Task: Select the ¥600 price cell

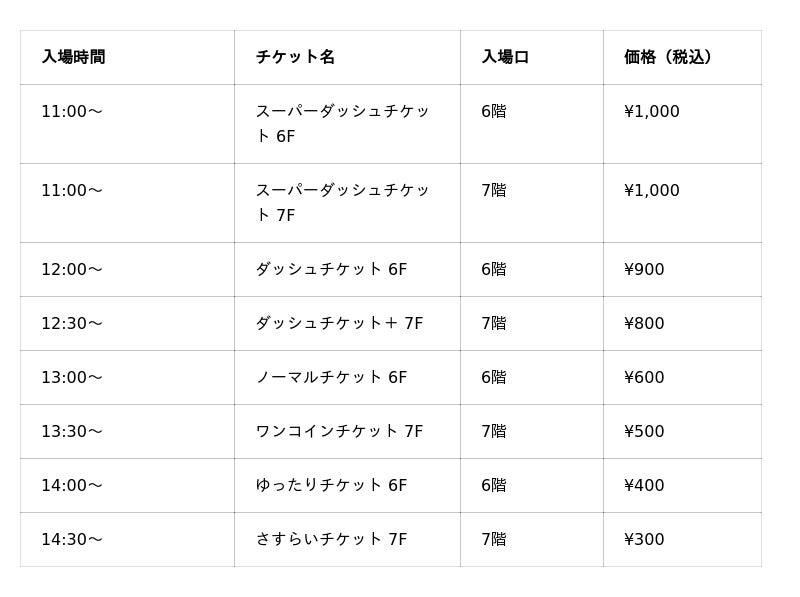Action: pos(644,377)
